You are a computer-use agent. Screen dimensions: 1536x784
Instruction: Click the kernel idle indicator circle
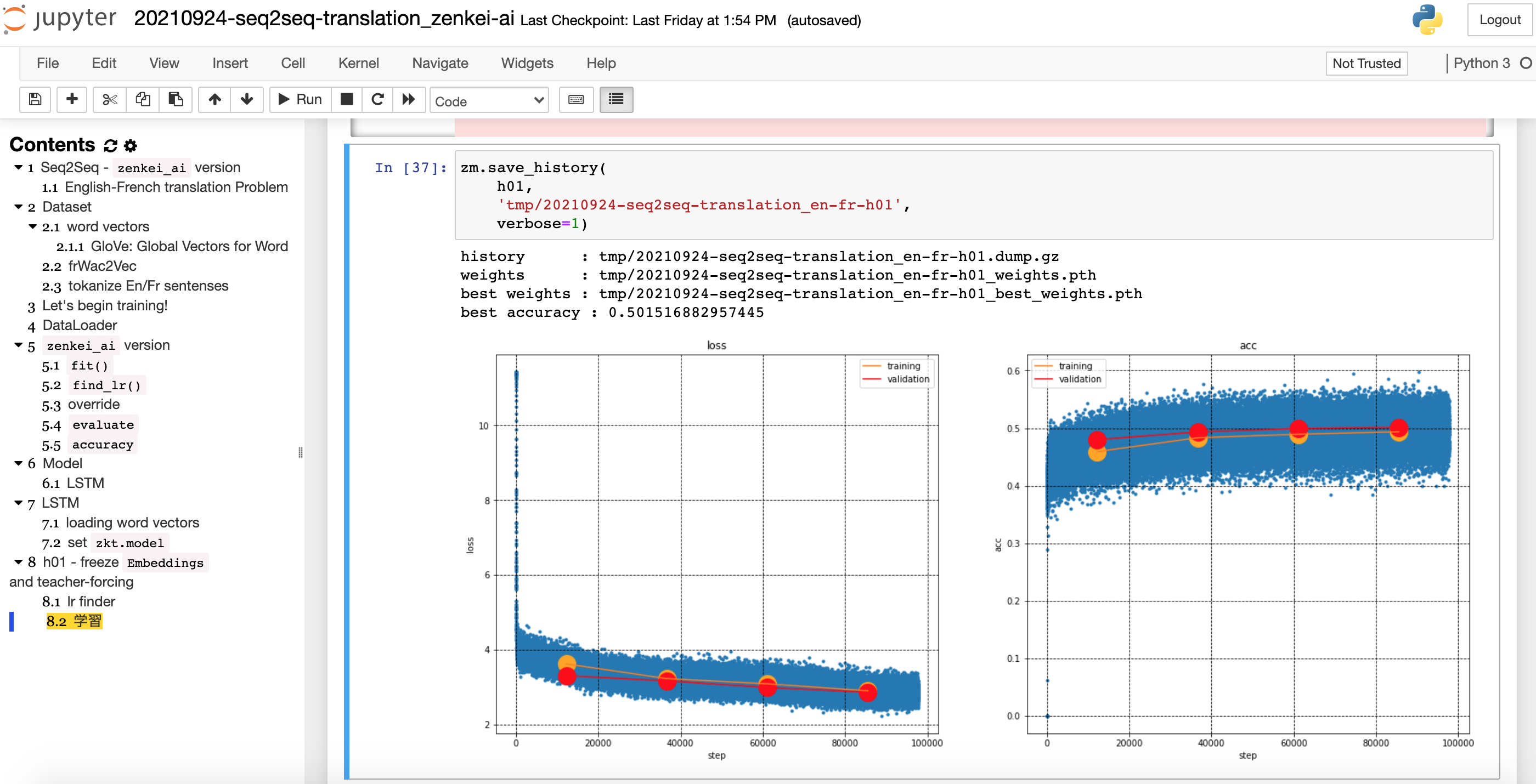pyautogui.click(x=1525, y=63)
